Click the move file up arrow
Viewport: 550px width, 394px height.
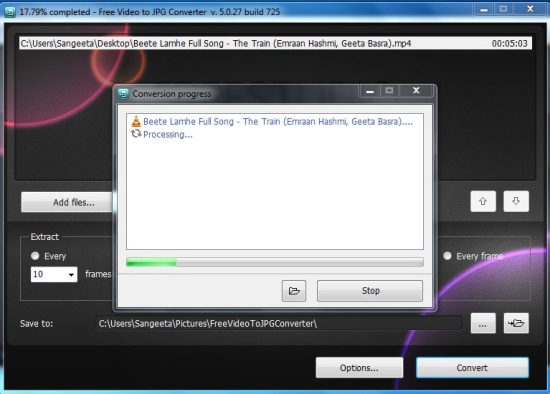(483, 201)
